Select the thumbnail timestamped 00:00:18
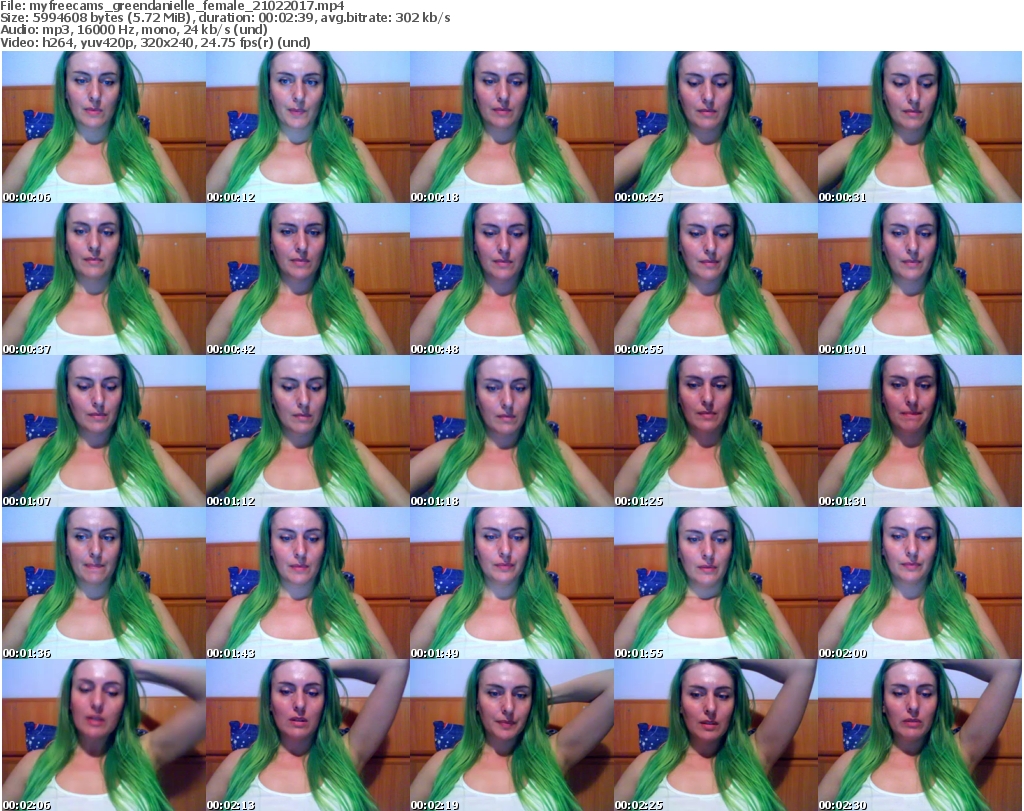1024x811 pixels. pos(512,127)
